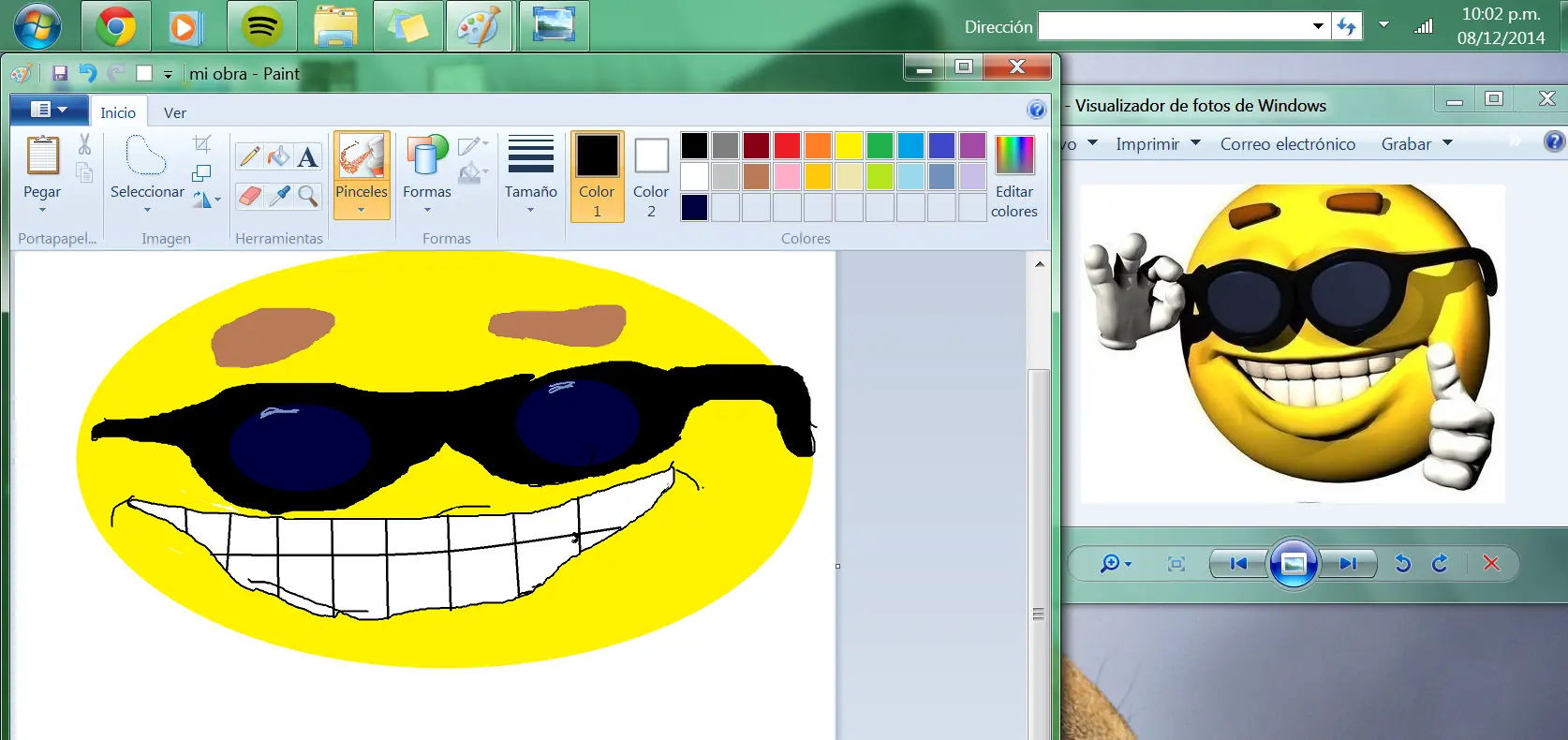
Task: Click the New document icon in quick access toolbar
Action: pyautogui.click(x=144, y=73)
